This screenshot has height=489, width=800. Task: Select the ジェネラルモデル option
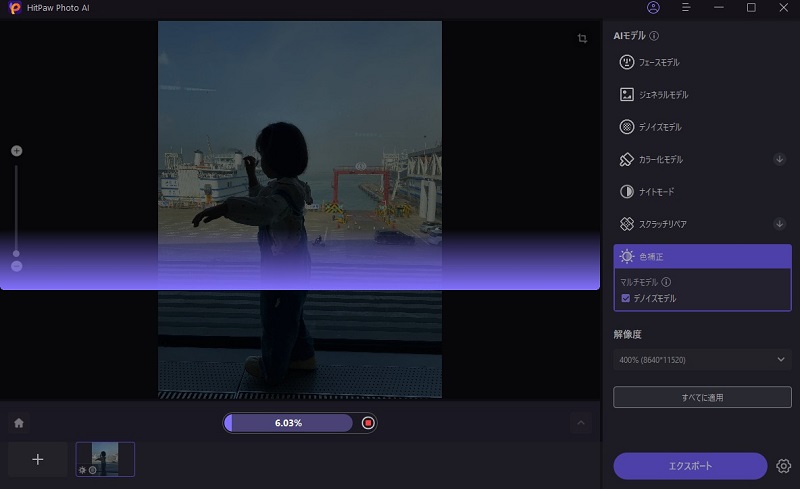(x=702, y=95)
